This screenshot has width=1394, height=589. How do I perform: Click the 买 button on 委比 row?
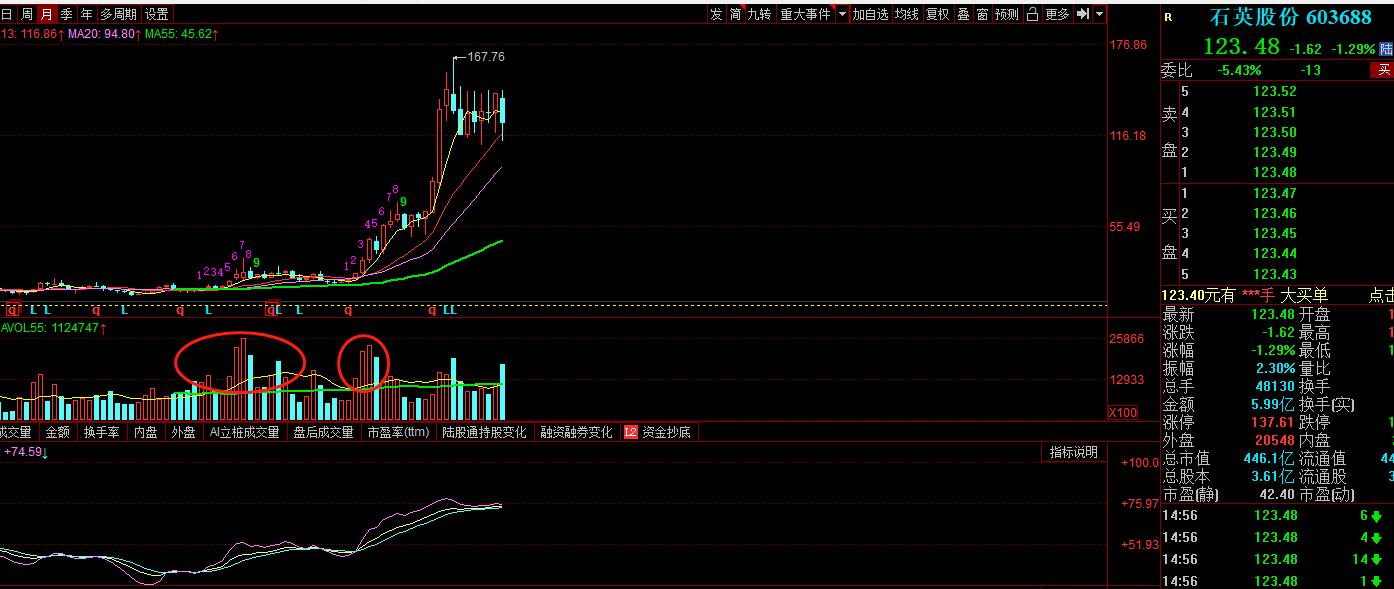pos(1384,70)
